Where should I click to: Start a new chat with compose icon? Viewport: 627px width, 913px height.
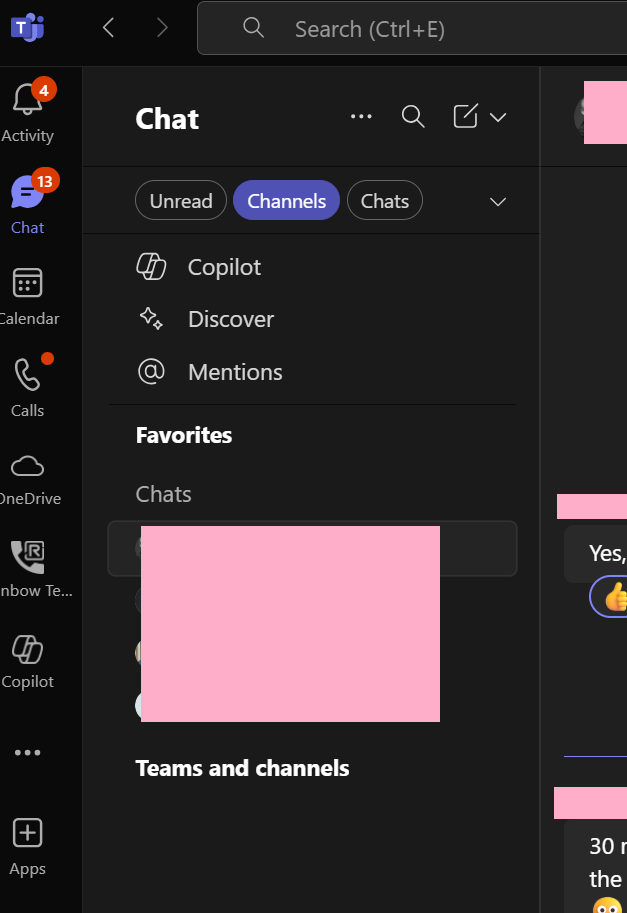point(466,116)
